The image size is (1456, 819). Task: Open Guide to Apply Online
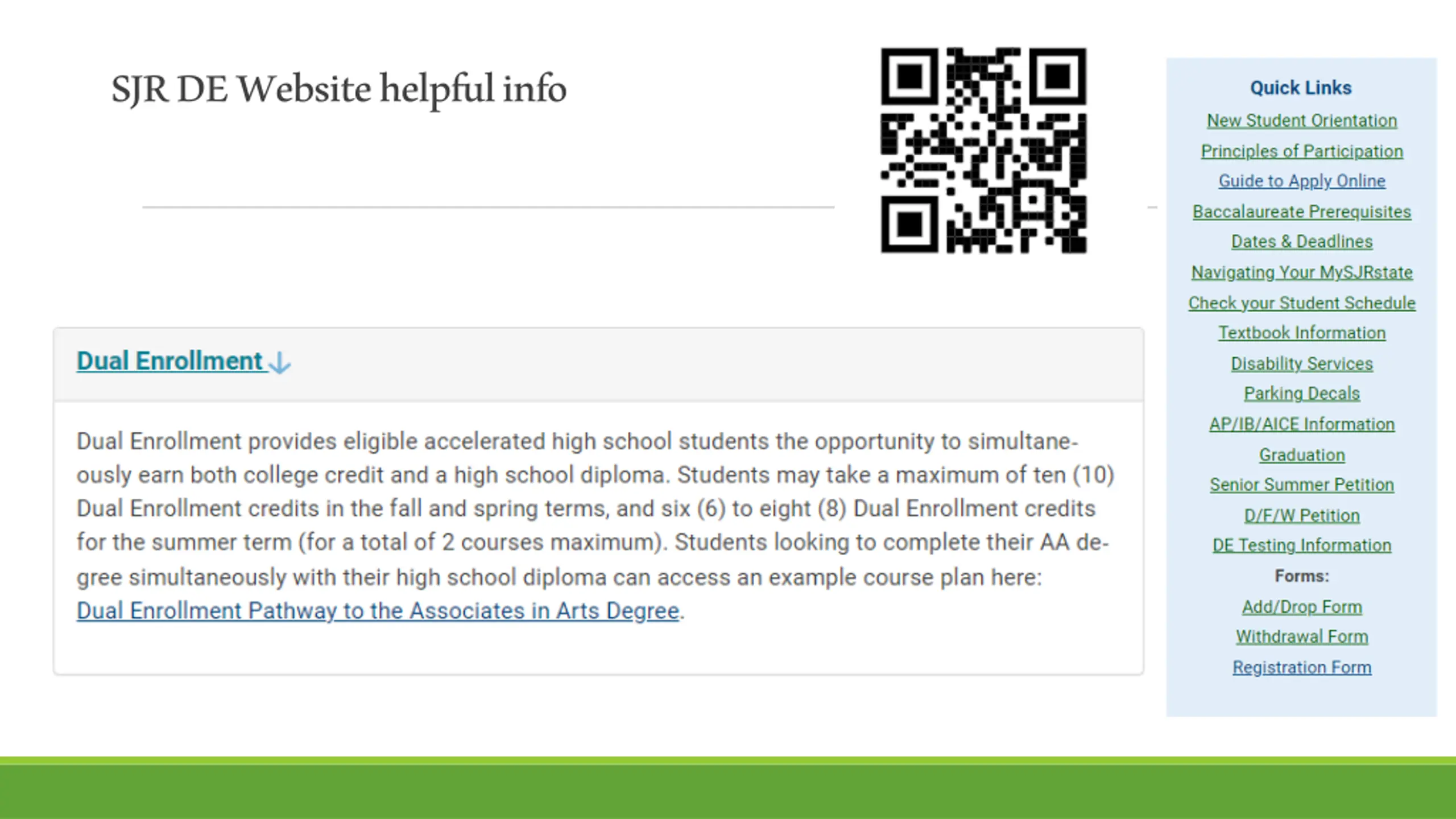pyautogui.click(x=1302, y=181)
